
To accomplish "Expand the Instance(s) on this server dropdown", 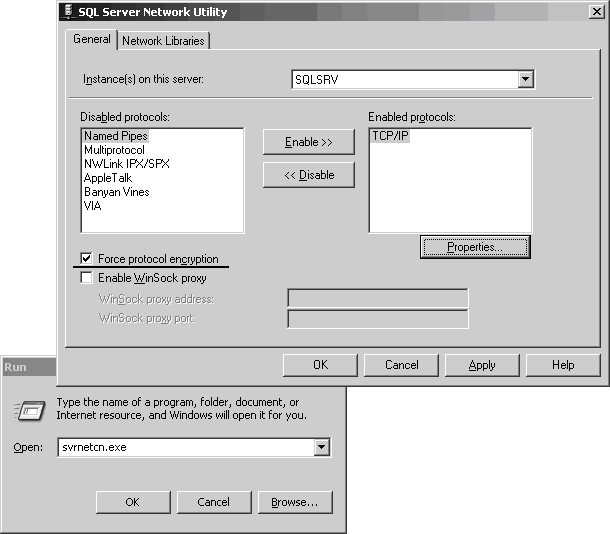I will coord(525,79).
